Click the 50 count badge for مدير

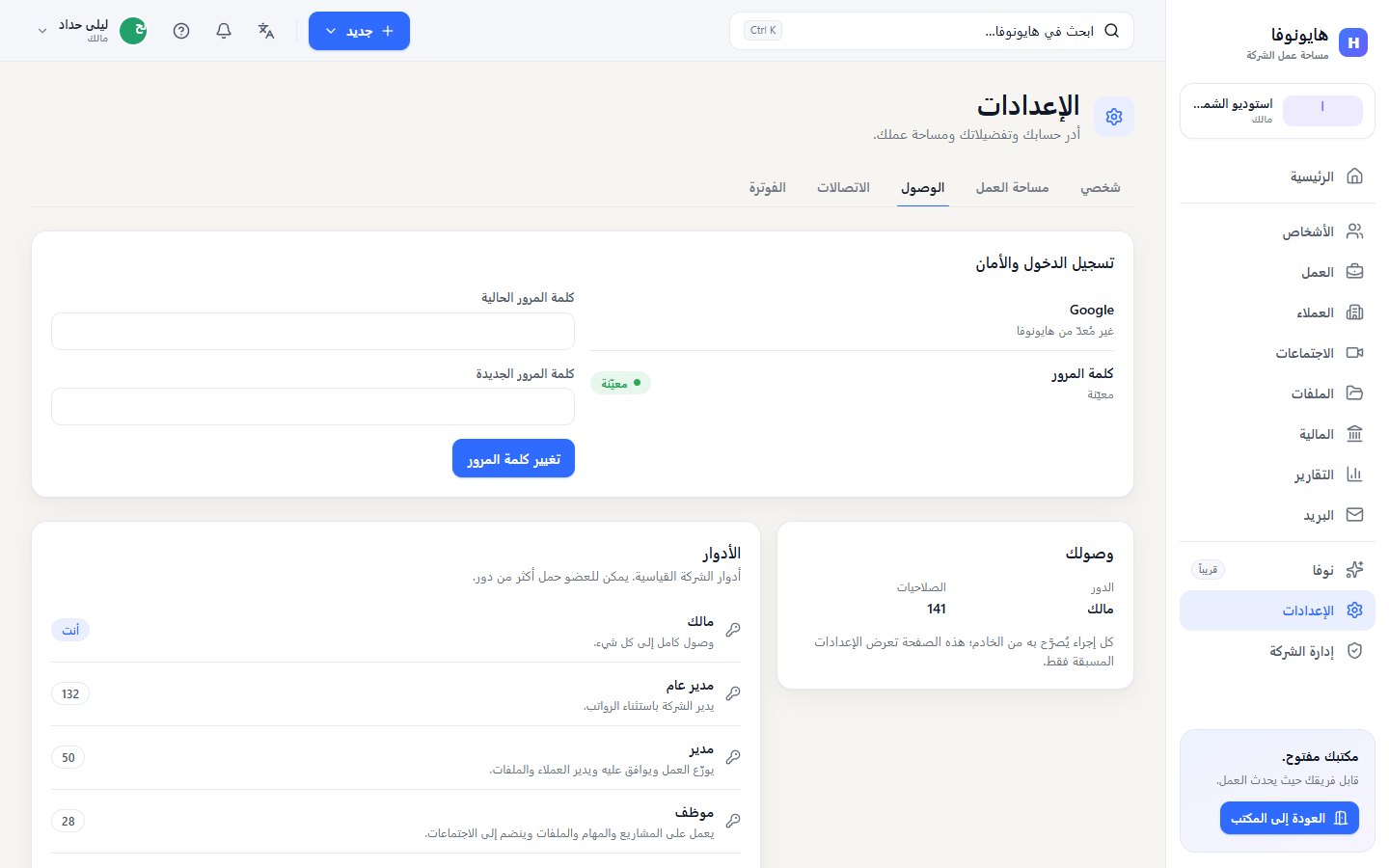[x=68, y=758]
